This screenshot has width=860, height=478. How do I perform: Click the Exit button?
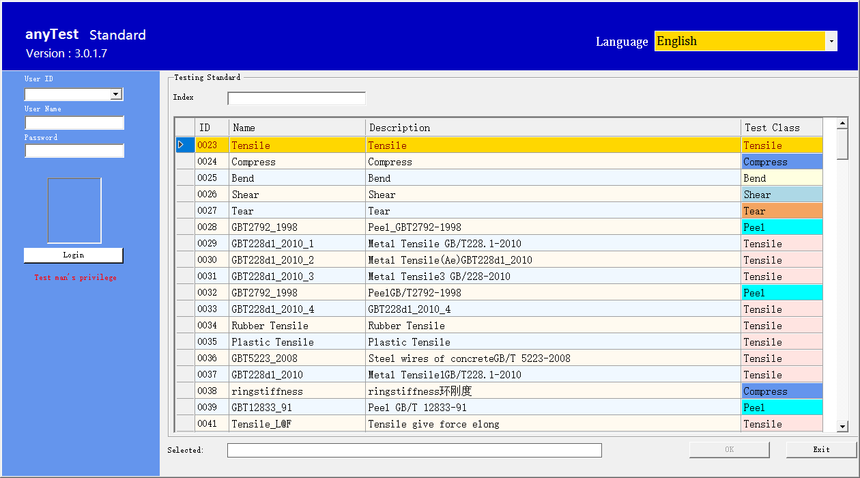pos(820,450)
